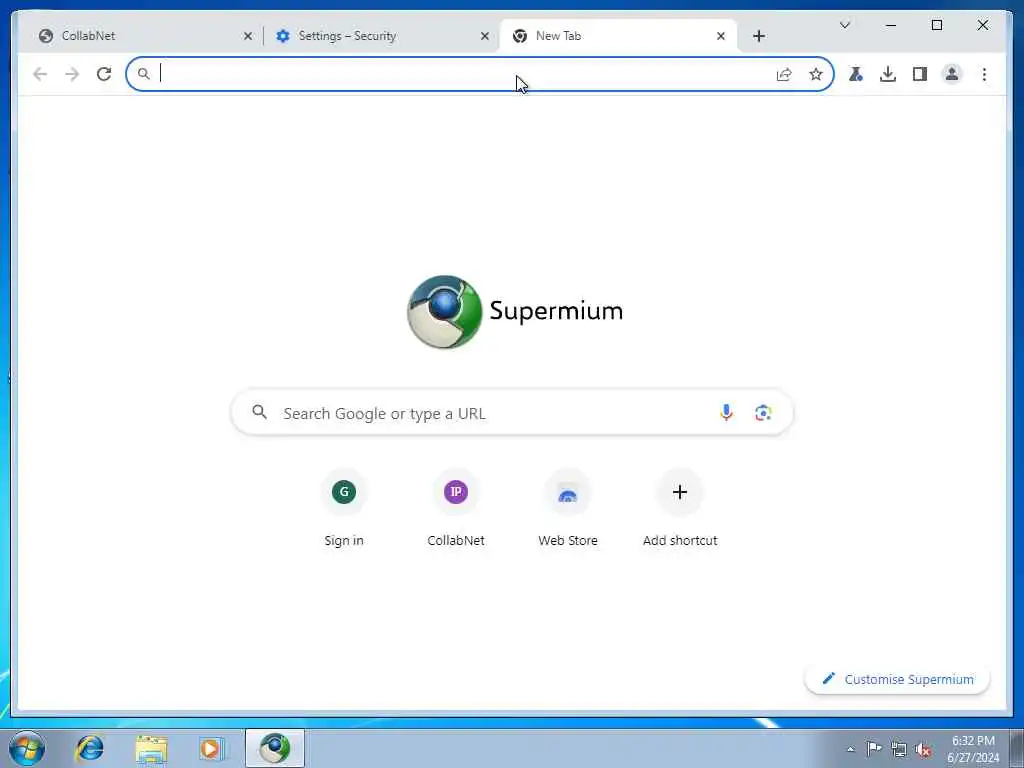Open Windows Explorer folder in taskbar
Viewport: 1024px width, 768px height.
coord(152,748)
